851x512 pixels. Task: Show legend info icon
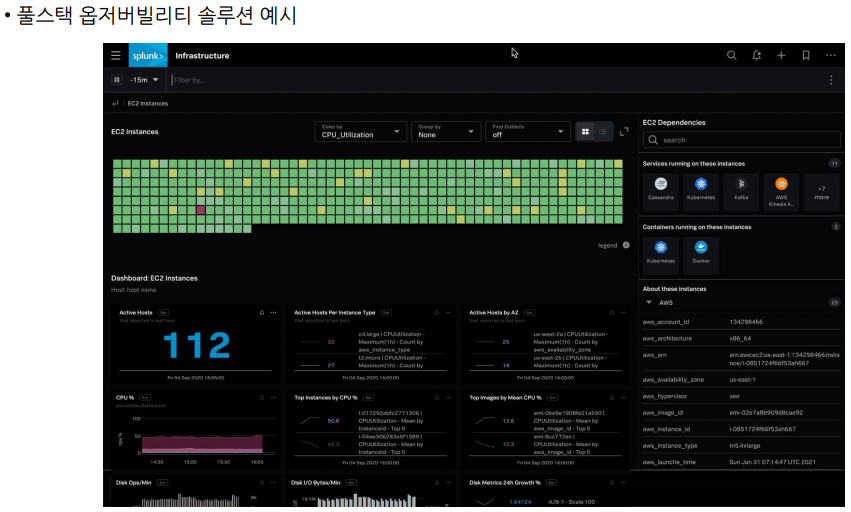coord(626,245)
